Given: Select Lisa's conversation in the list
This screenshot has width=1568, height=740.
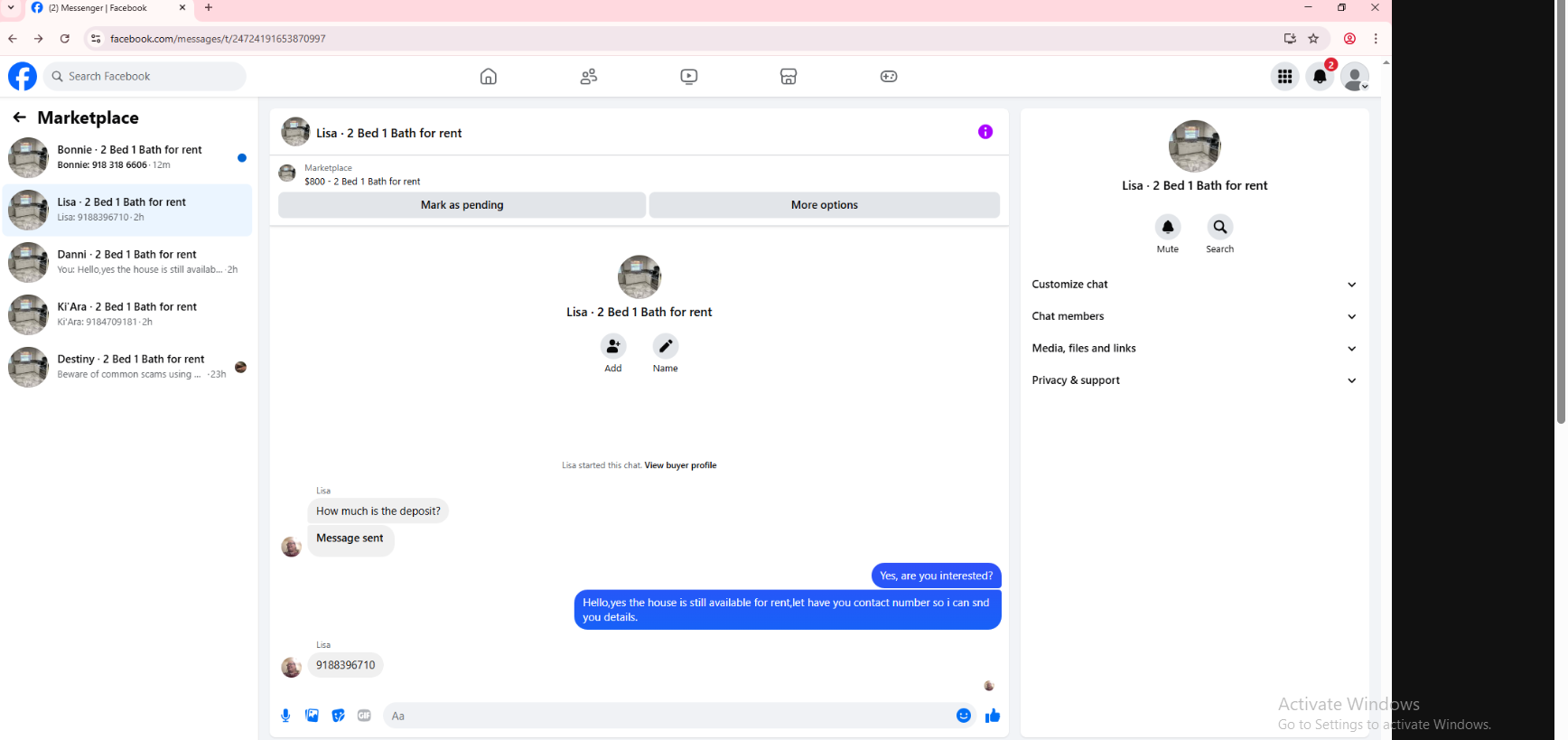Looking at the screenshot, I should [x=127, y=210].
